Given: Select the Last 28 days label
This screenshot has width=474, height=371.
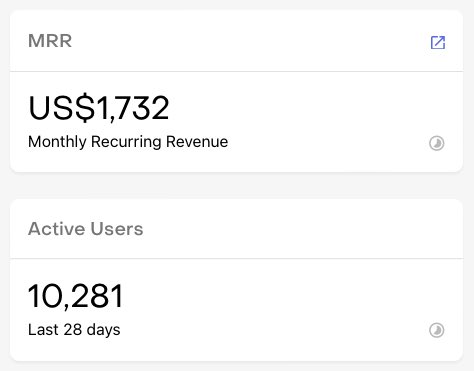Looking at the screenshot, I should pos(74,330).
